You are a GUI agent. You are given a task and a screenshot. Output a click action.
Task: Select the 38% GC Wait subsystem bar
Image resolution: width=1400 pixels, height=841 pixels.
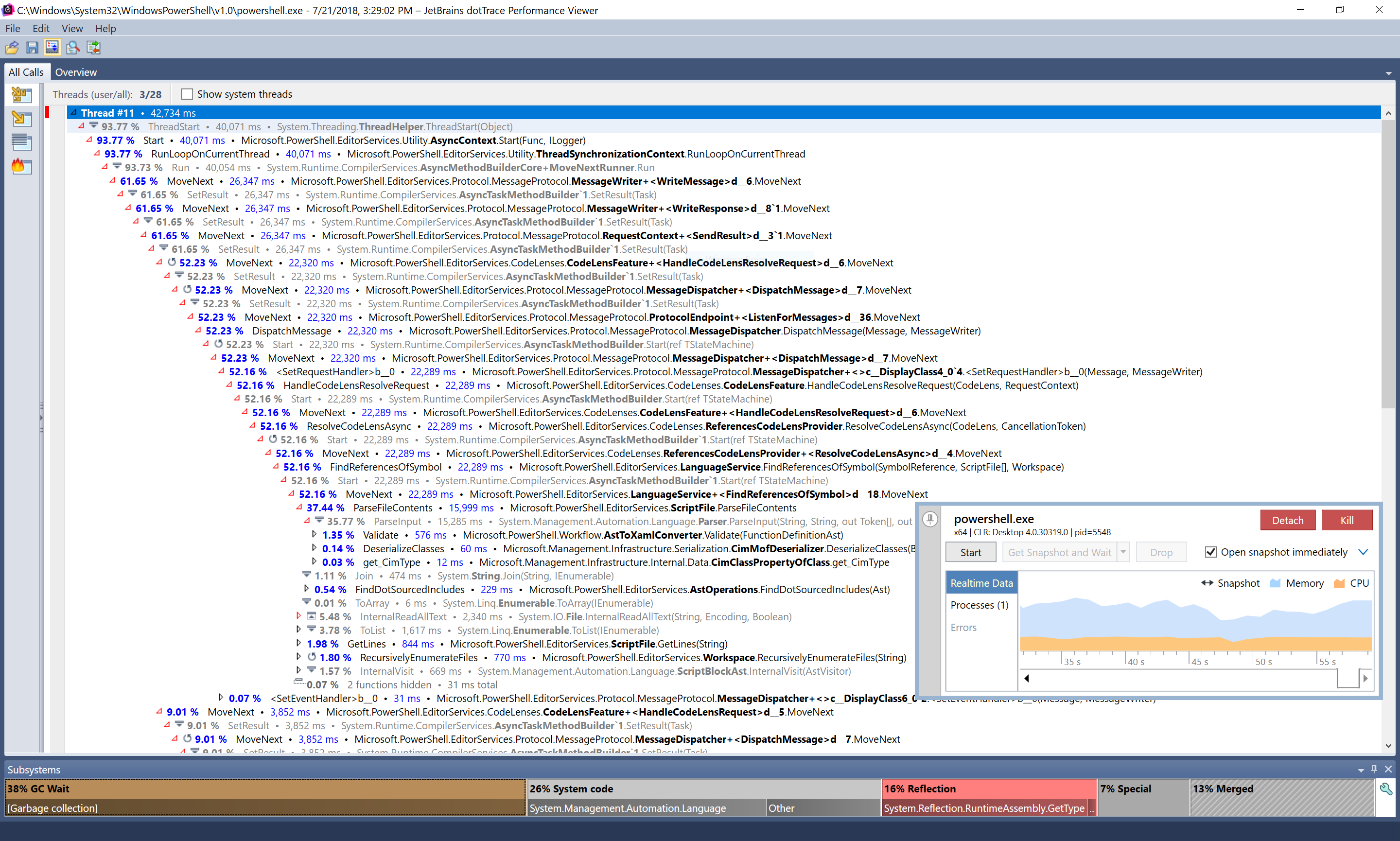coord(265,797)
